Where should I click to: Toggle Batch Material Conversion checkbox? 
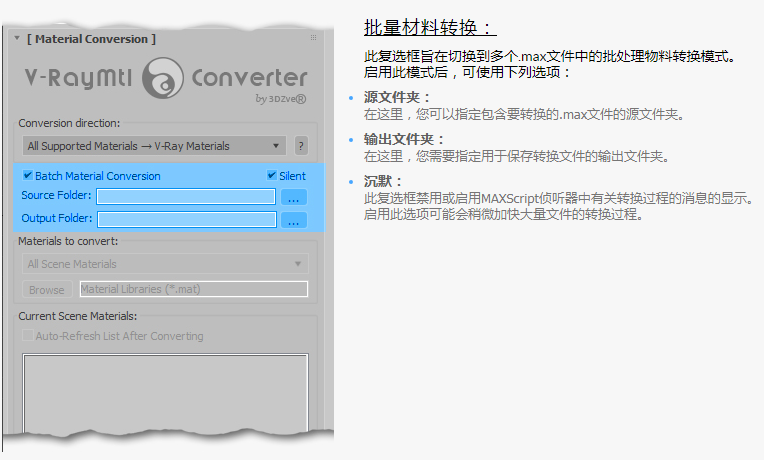coord(28,176)
